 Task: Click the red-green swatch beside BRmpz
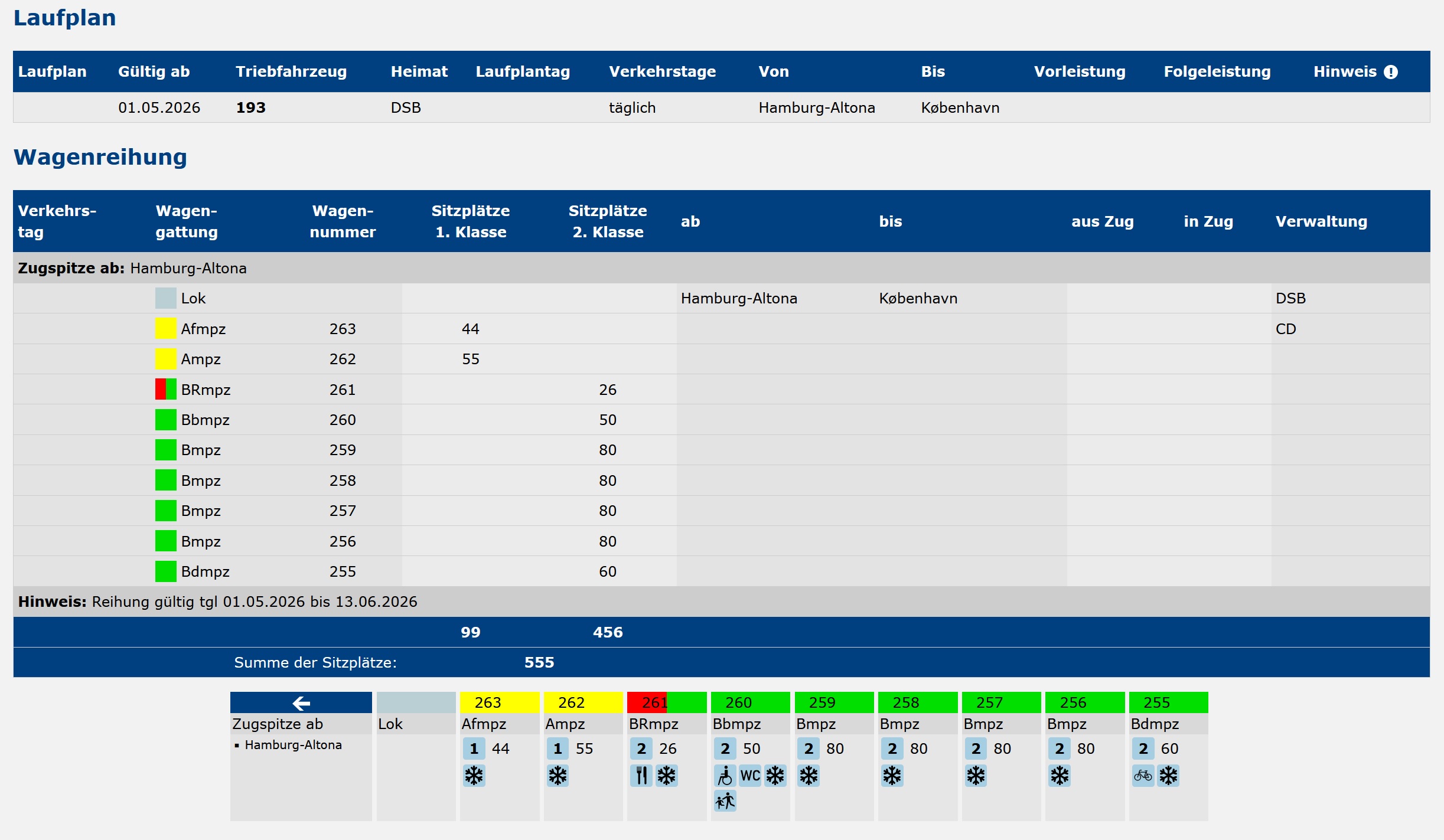(166, 390)
